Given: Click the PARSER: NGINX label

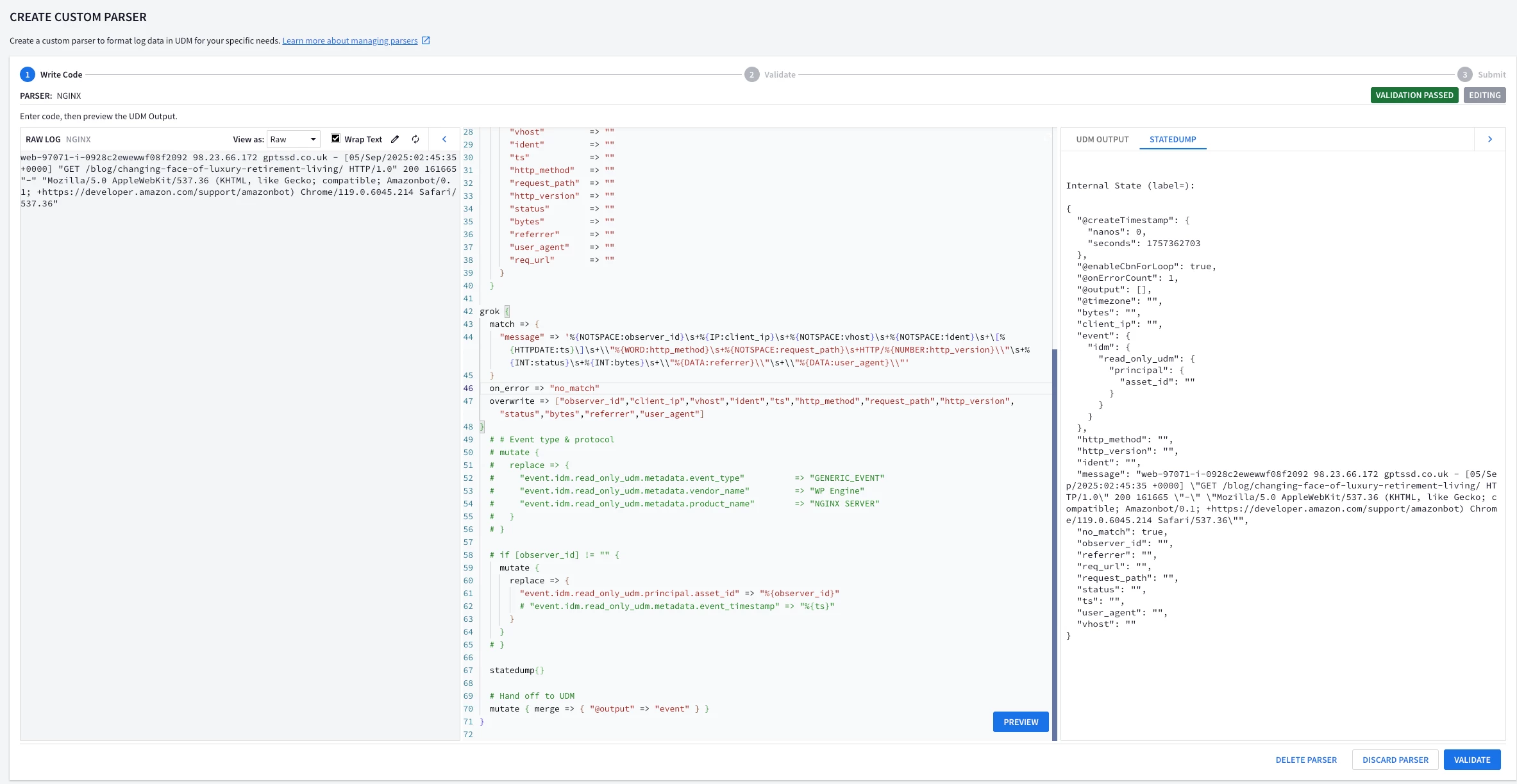Looking at the screenshot, I should pos(51,96).
